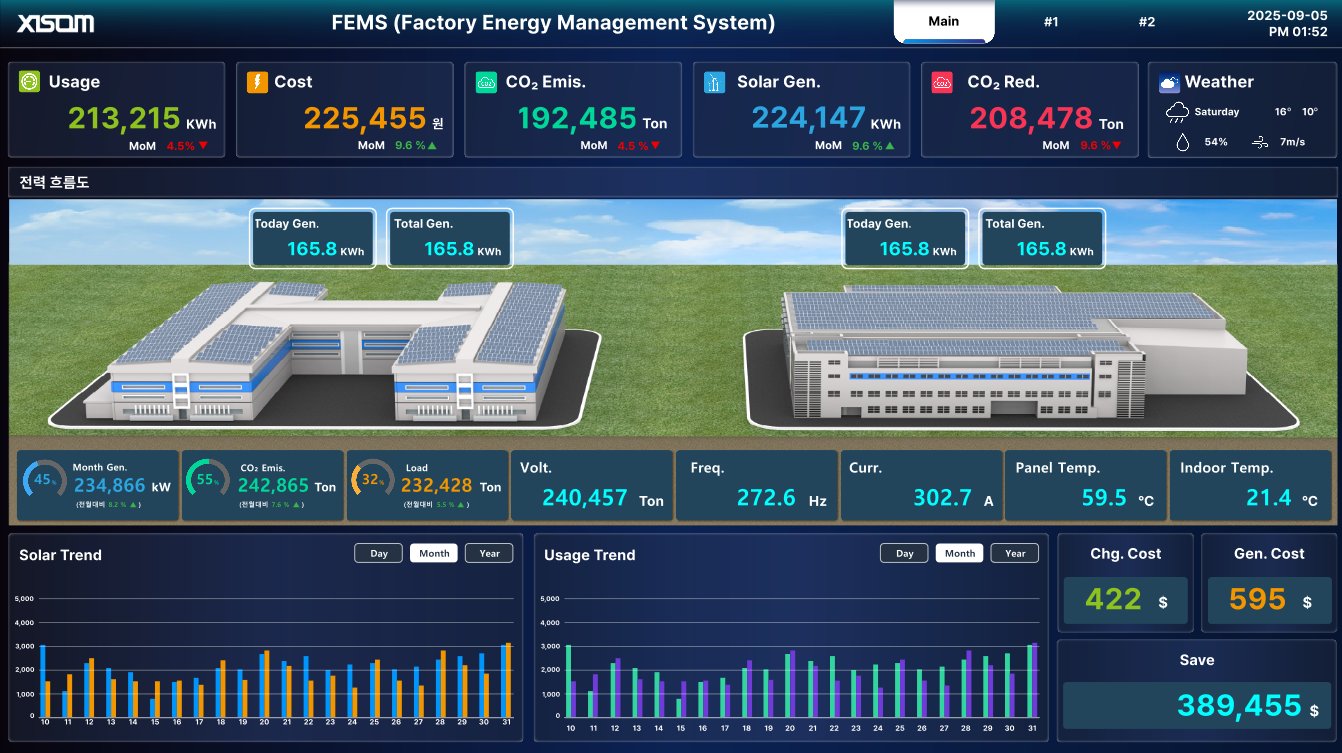
Task: Set Solar Trend to Day view
Action: coord(378,553)
